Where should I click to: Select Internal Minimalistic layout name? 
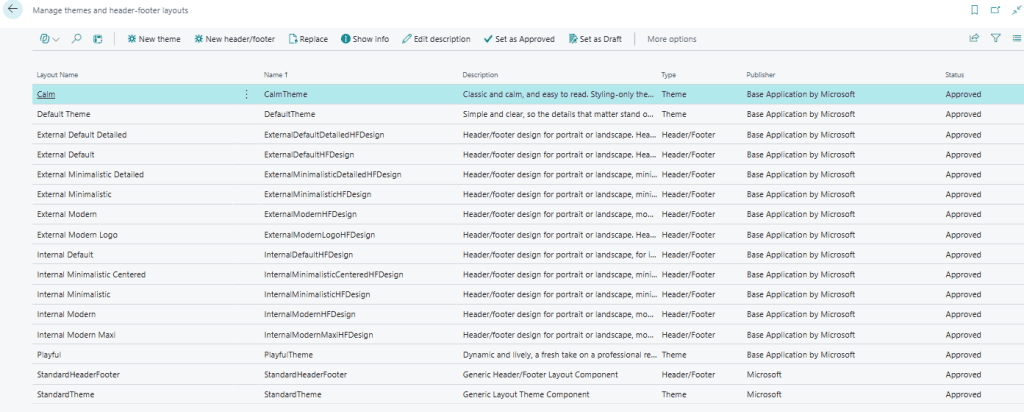pyautogui.click(x=74, y=294)
